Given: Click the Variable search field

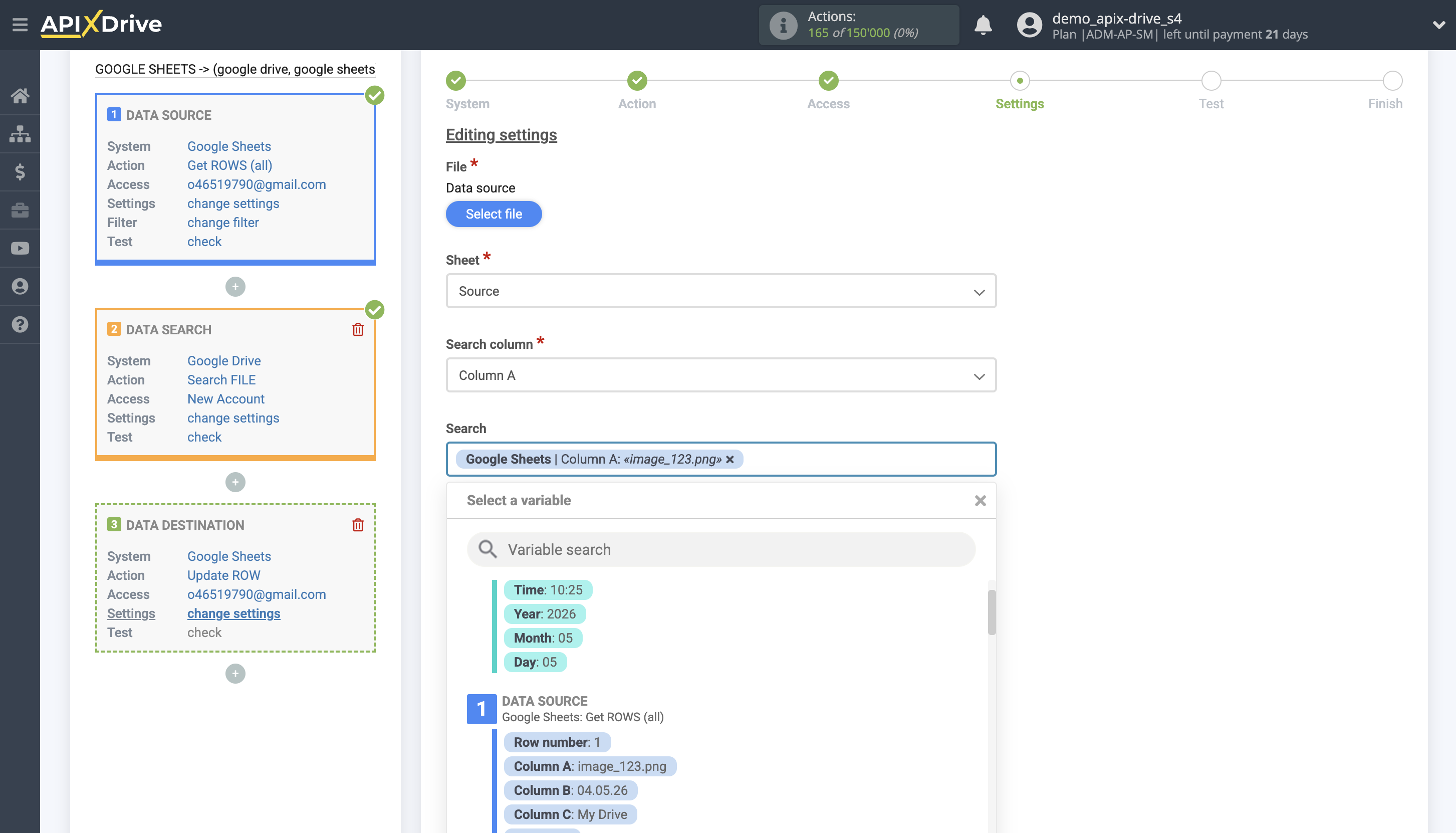Looking at the screenshot, I should coord(721,549).
